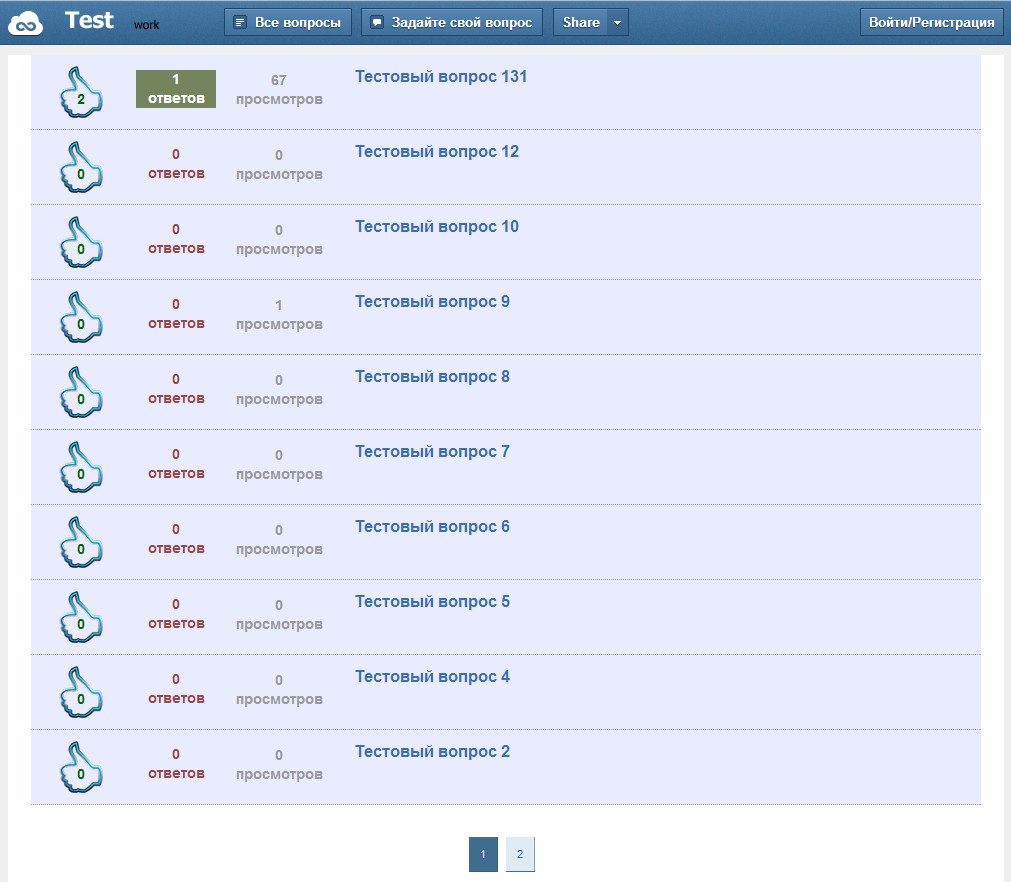Open the question Тестовый вопрос 9
This screenshot has height=882, width=1011.
pos(433,302)
